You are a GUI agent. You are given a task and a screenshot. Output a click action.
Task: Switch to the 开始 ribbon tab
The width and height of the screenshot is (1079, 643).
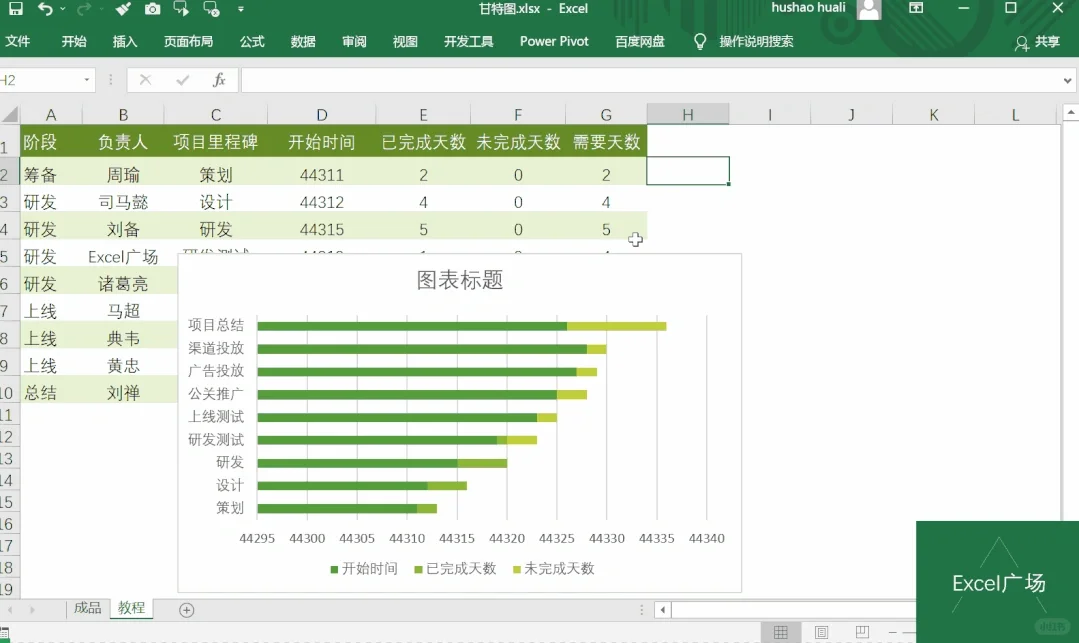click(74, 41)
